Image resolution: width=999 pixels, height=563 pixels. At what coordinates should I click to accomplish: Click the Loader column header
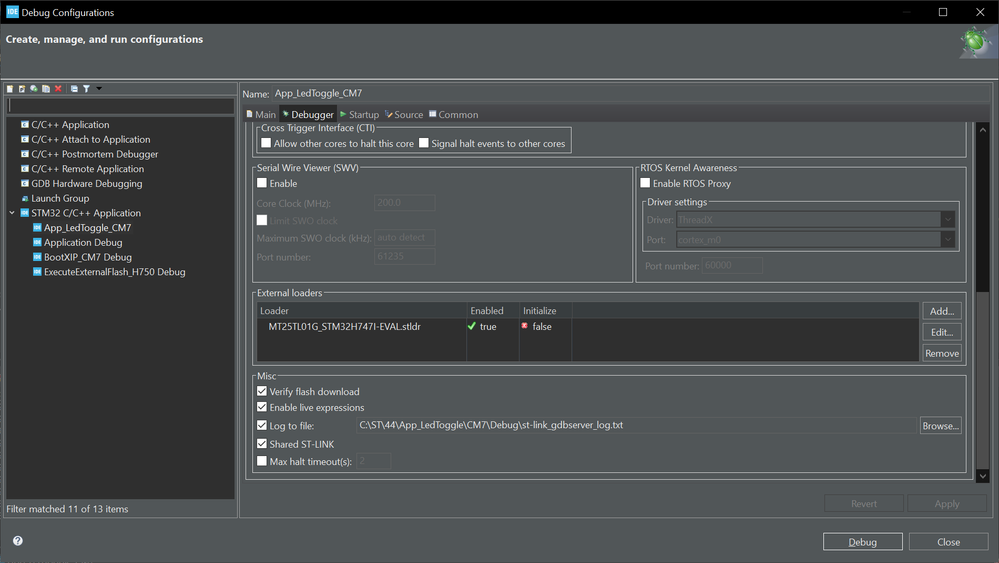tap(362, 311)
